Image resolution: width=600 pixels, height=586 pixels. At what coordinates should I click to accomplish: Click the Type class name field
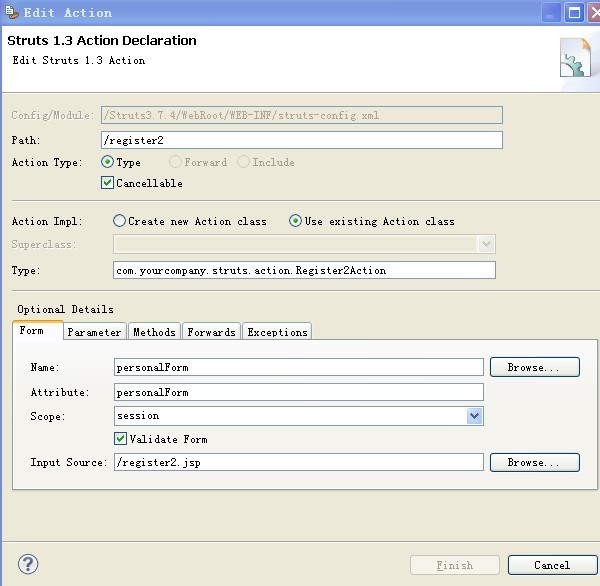pyautogui.click(x=305, y=270)
